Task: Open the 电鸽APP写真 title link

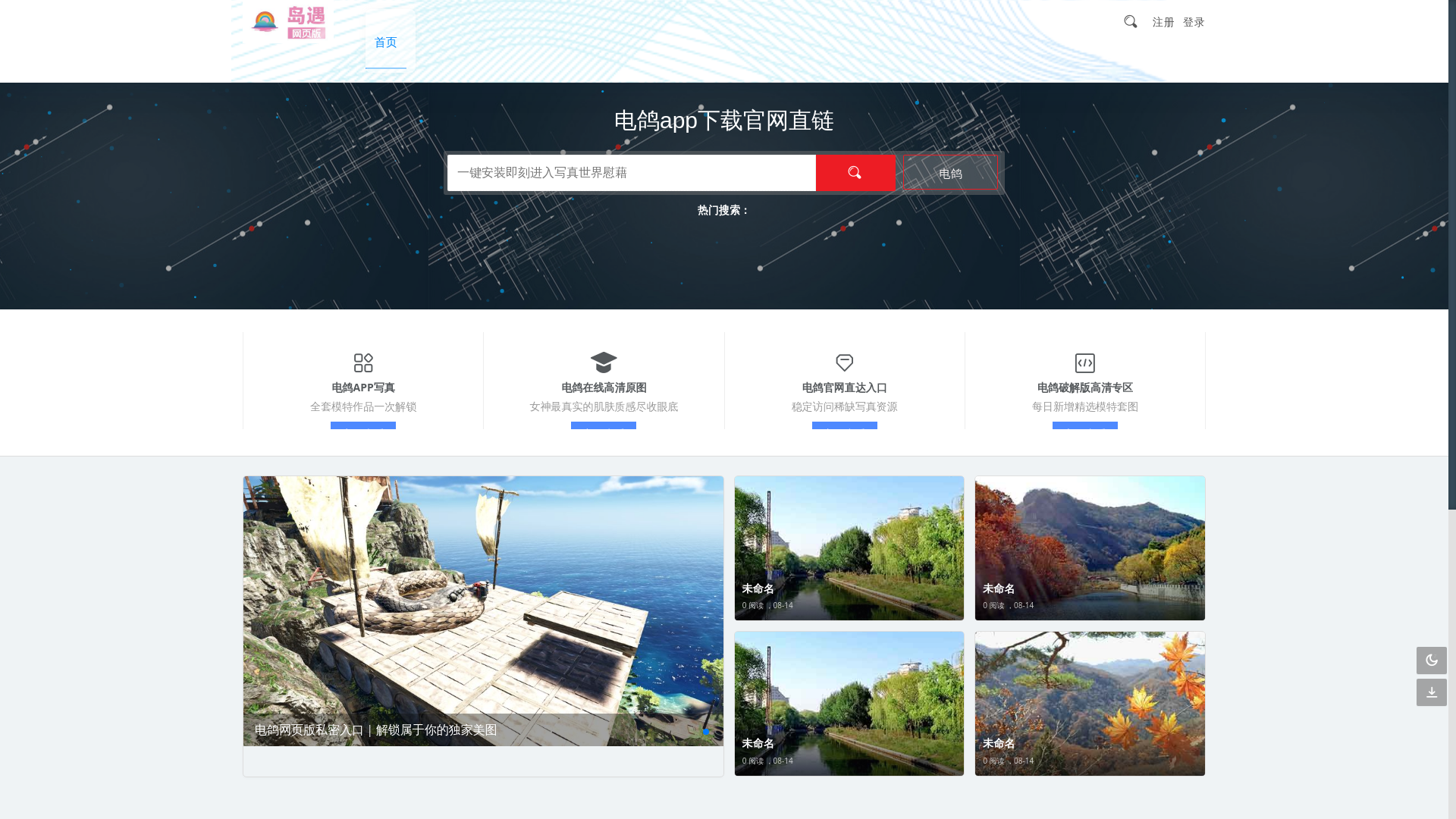Action: point(363,388)
